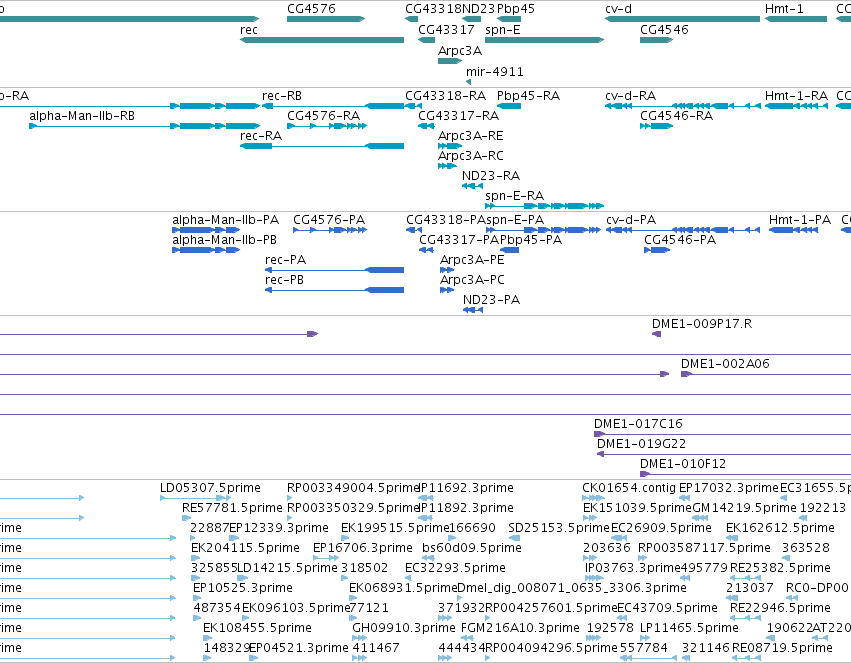The image size is (851, 663).
Task: Select the Hmt-1 gene bar
Action: [796, 19]
